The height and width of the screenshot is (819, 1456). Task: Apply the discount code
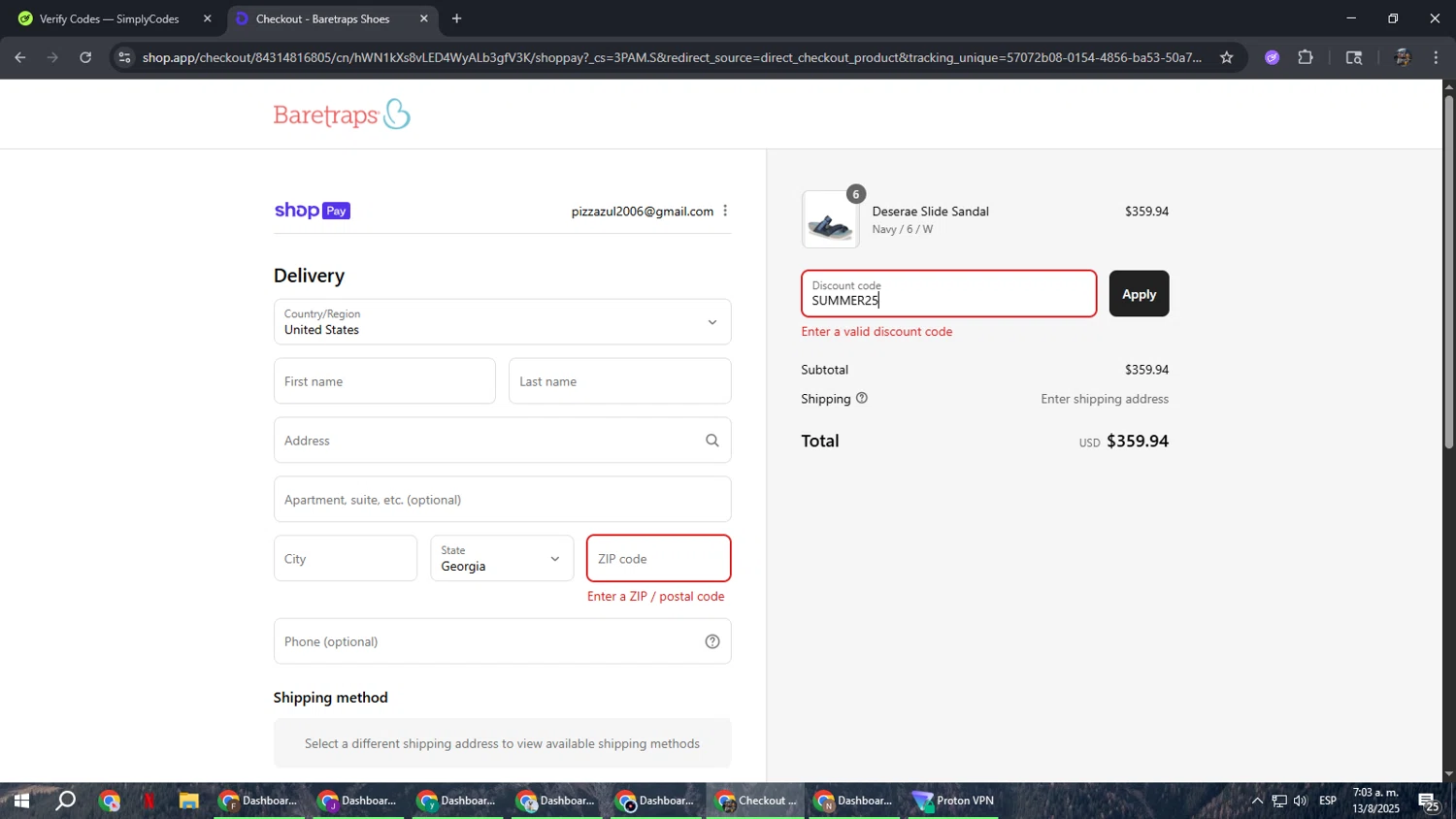tap(1139, 294)
